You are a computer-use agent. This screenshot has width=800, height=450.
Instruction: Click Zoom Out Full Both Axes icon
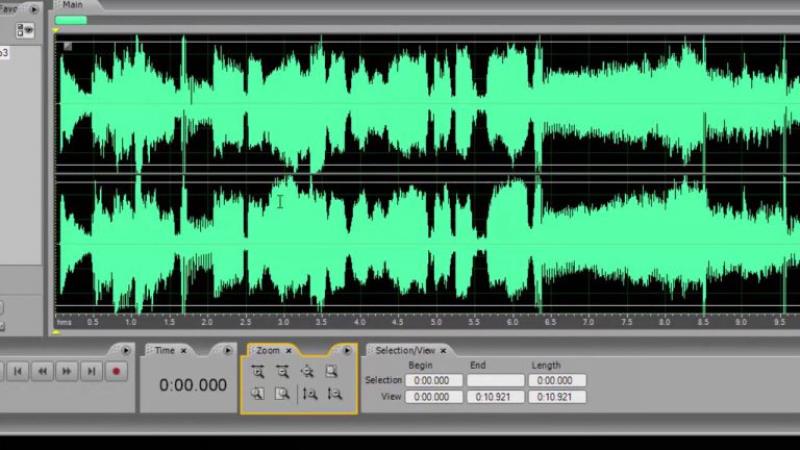click(x=308, y=371)
